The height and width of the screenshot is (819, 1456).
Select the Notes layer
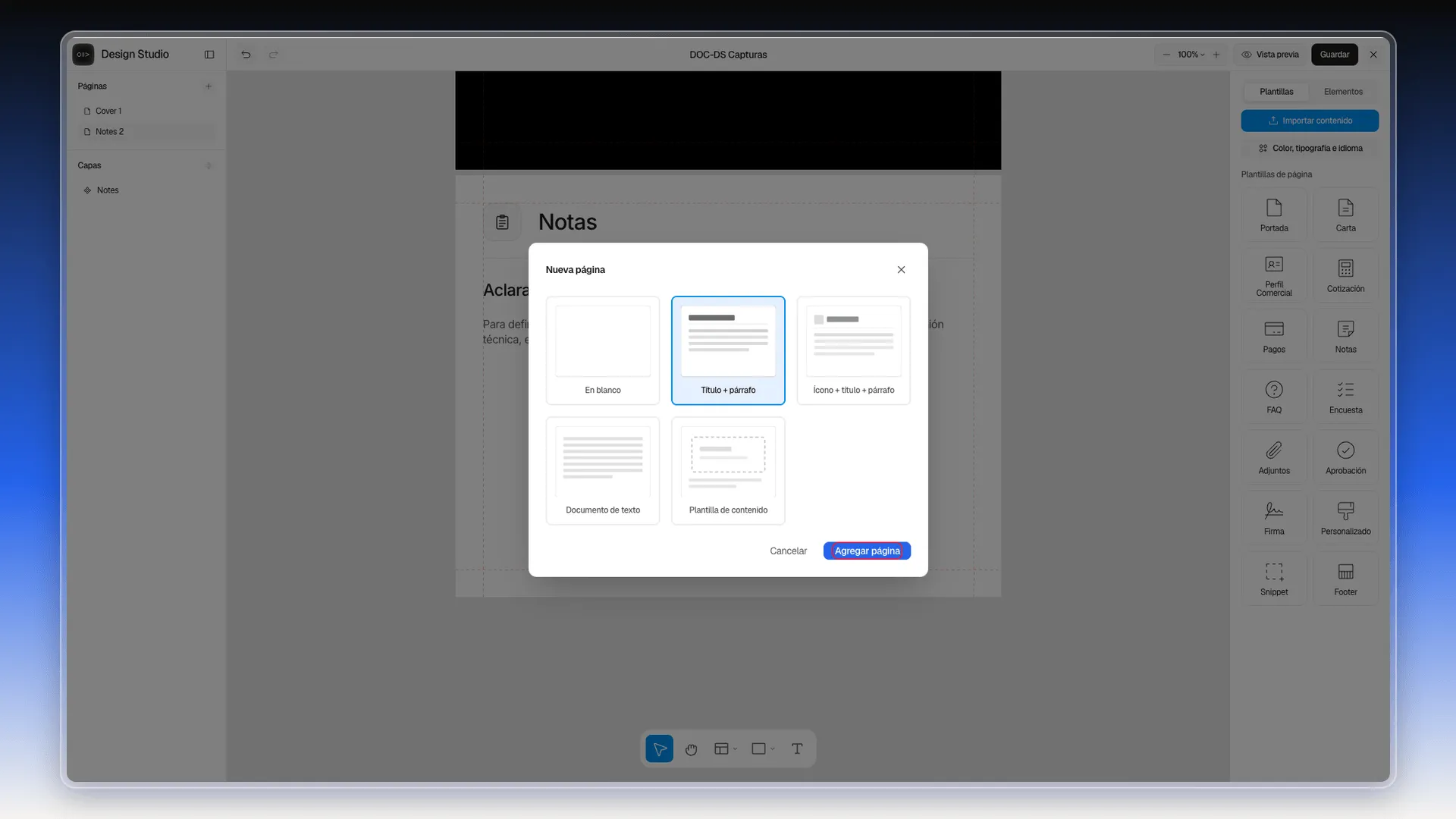[146, 190]
